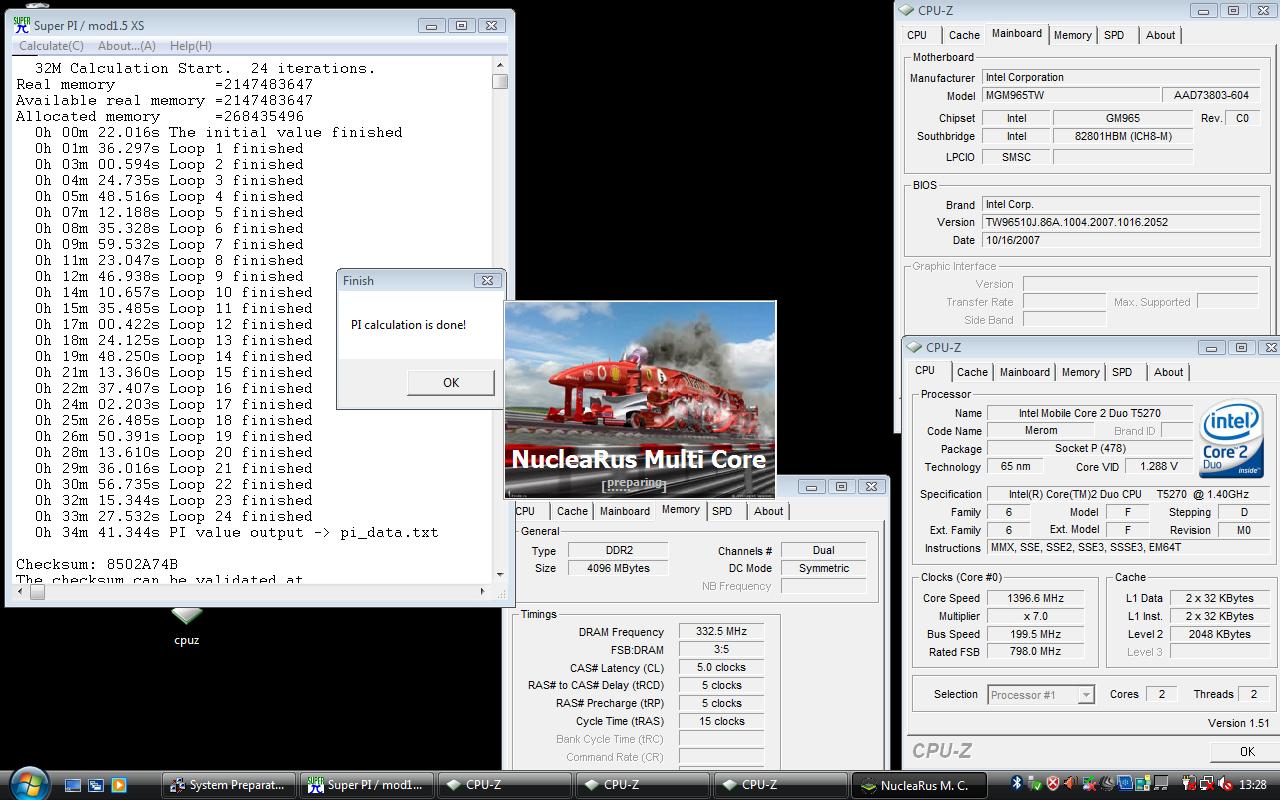1280x800 pixels.
Task: Select SPD tab in processor CPU-Z window
Action: pyautogui.click(x=1122, y=372)
